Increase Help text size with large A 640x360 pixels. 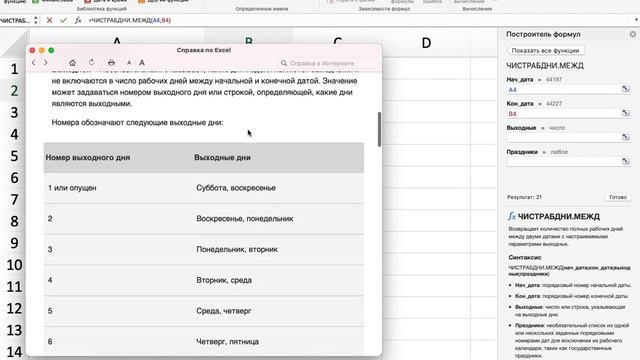click(x=142, y=62)
